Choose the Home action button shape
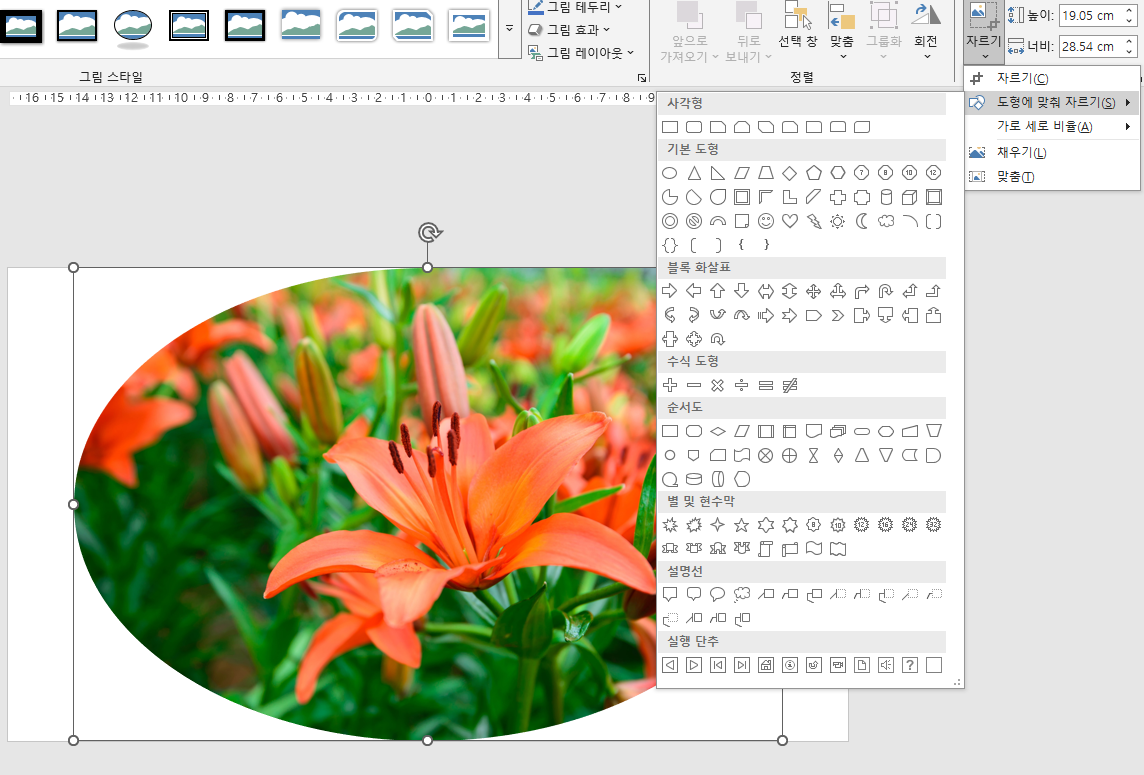This screenshot has height=775, width=1144. tap(765, 665)
